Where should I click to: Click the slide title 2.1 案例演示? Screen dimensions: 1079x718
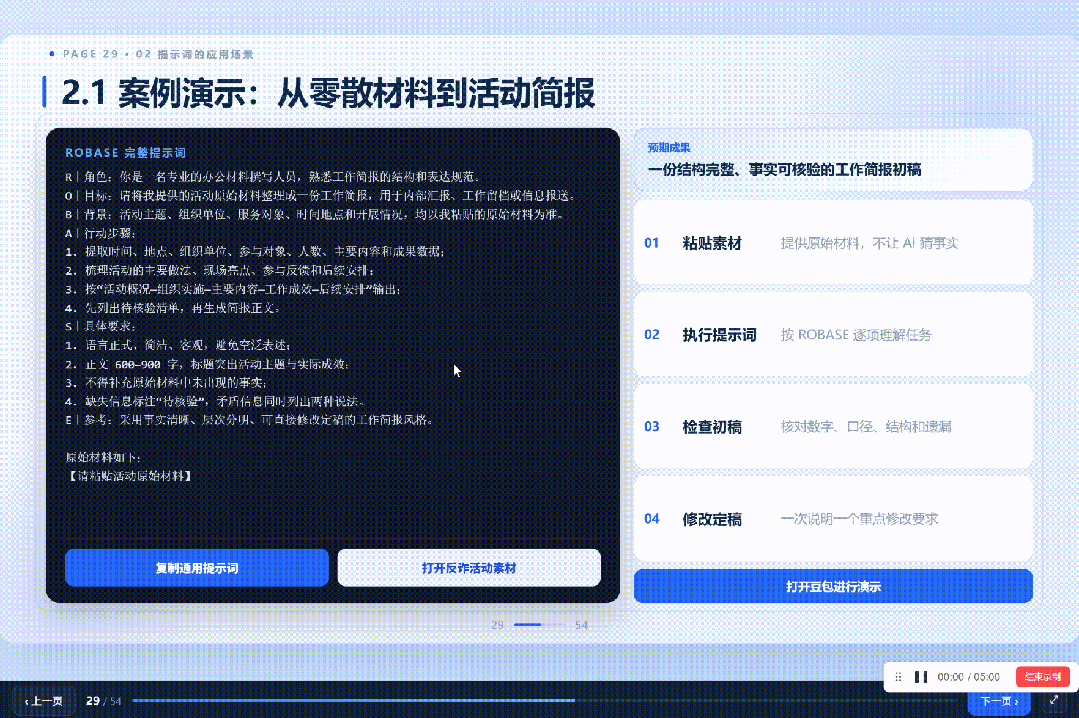(x=328, y=93)
